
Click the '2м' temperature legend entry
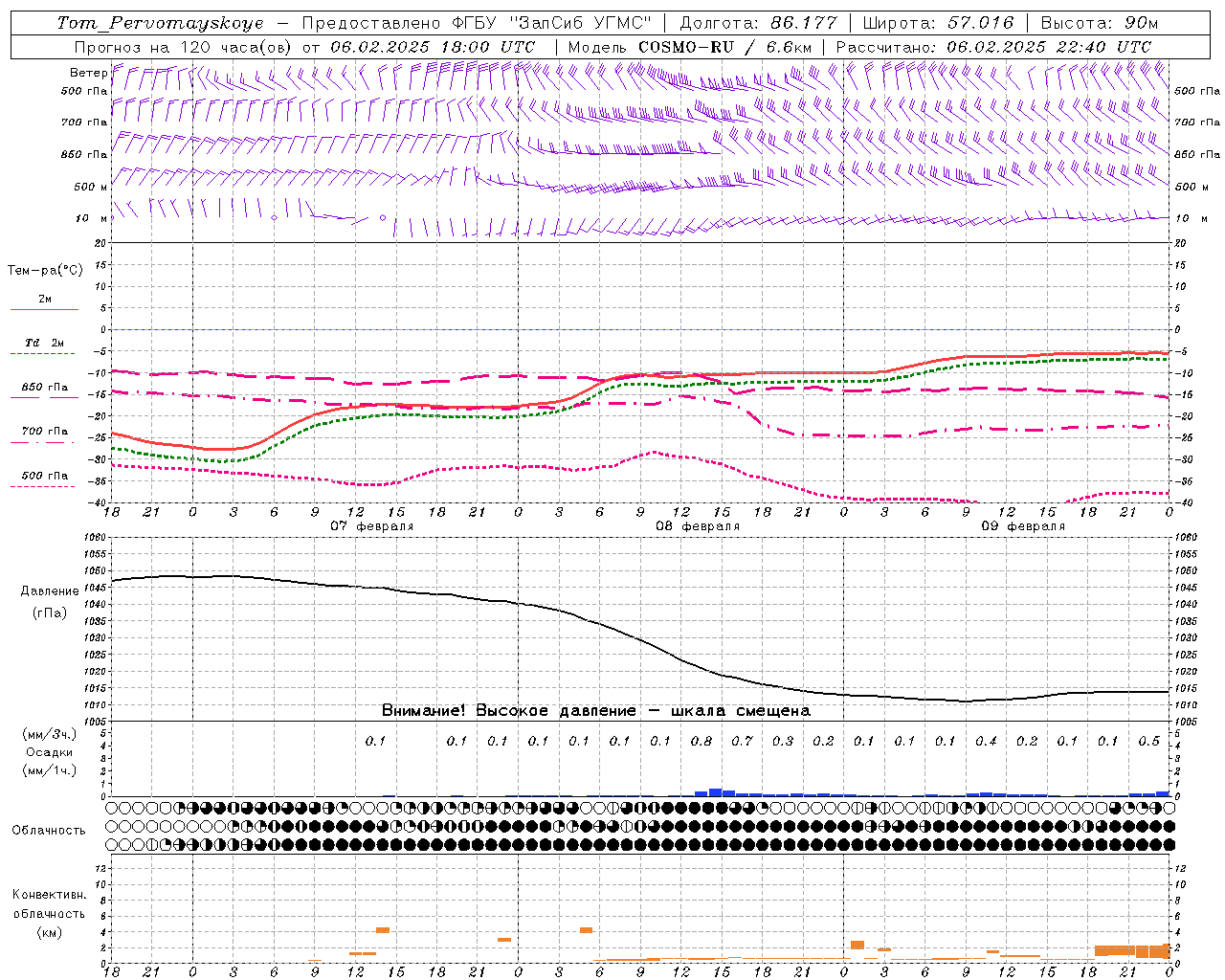[x=45, y=299]
